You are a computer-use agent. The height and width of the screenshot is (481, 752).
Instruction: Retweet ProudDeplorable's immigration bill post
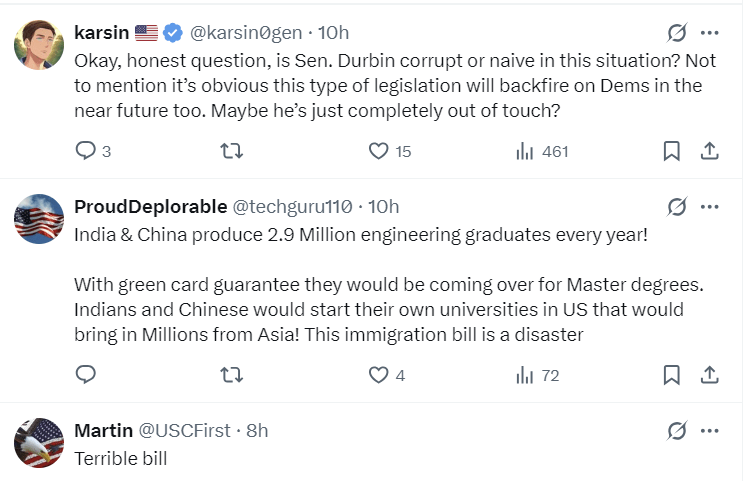click(x=231, y=375)
